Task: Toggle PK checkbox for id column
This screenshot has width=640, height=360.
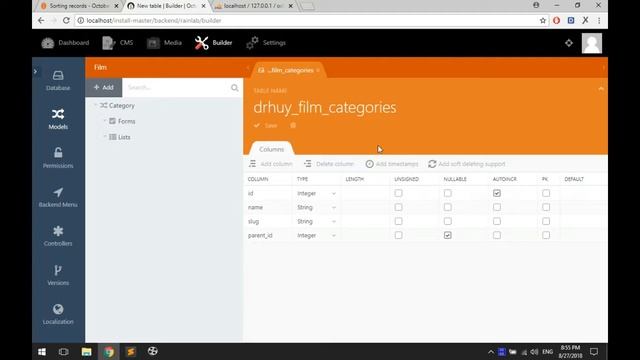Action: pos(546,193)
